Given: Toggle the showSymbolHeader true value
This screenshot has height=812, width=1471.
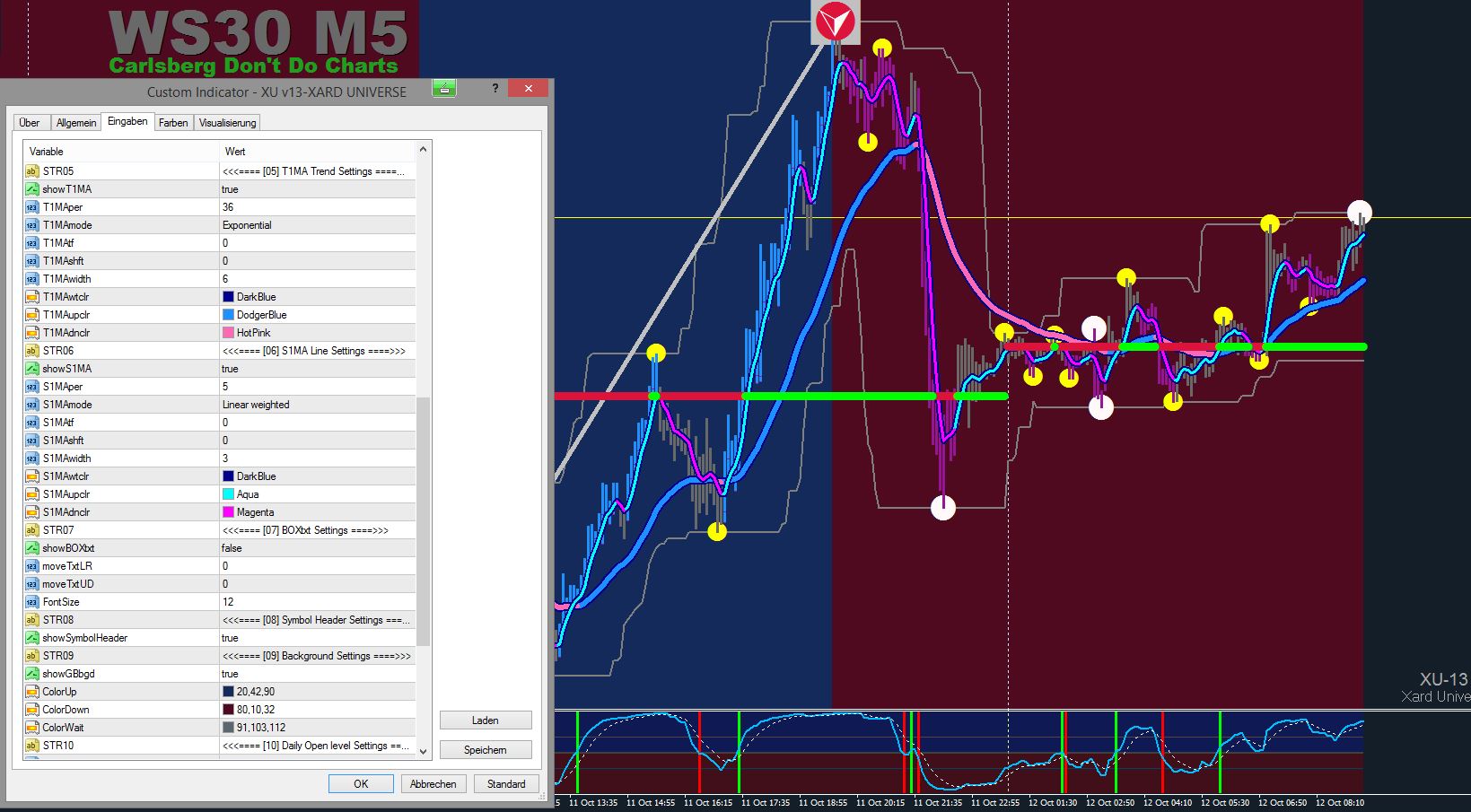Looking at the screenshot, I should click(318, 638).
